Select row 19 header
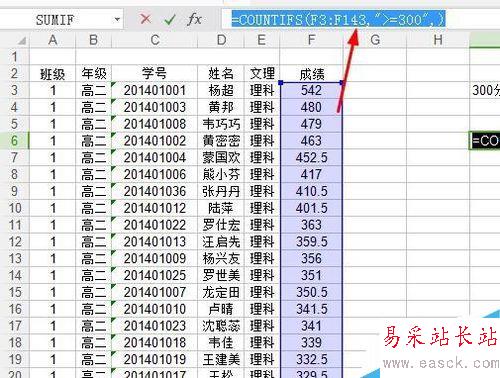Image resolution: width=500 pixels, height=378 pixels. [15, 359]
